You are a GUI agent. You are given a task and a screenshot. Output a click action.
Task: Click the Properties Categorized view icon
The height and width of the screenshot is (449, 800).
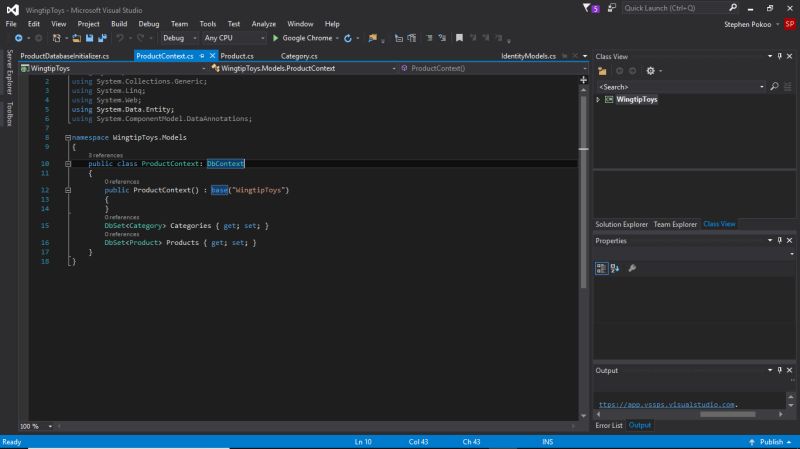point(602,268)
